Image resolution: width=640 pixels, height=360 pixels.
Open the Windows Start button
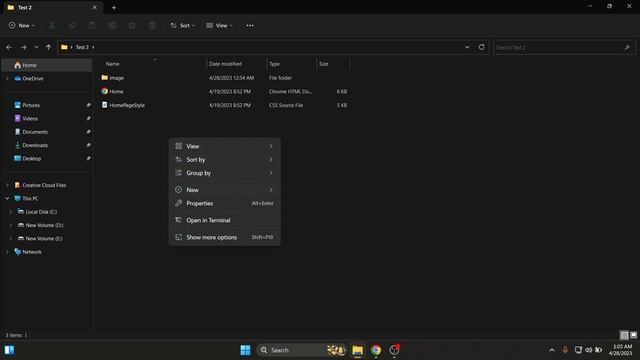(245, 350)
